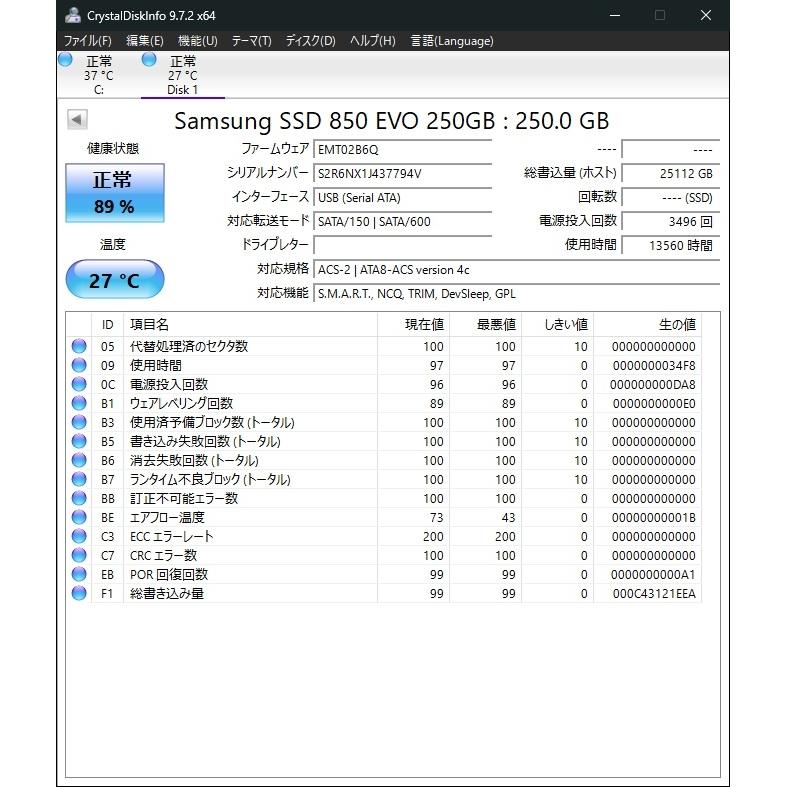
Task: Click the power on count value 3496 回
Action: point(671,221)
